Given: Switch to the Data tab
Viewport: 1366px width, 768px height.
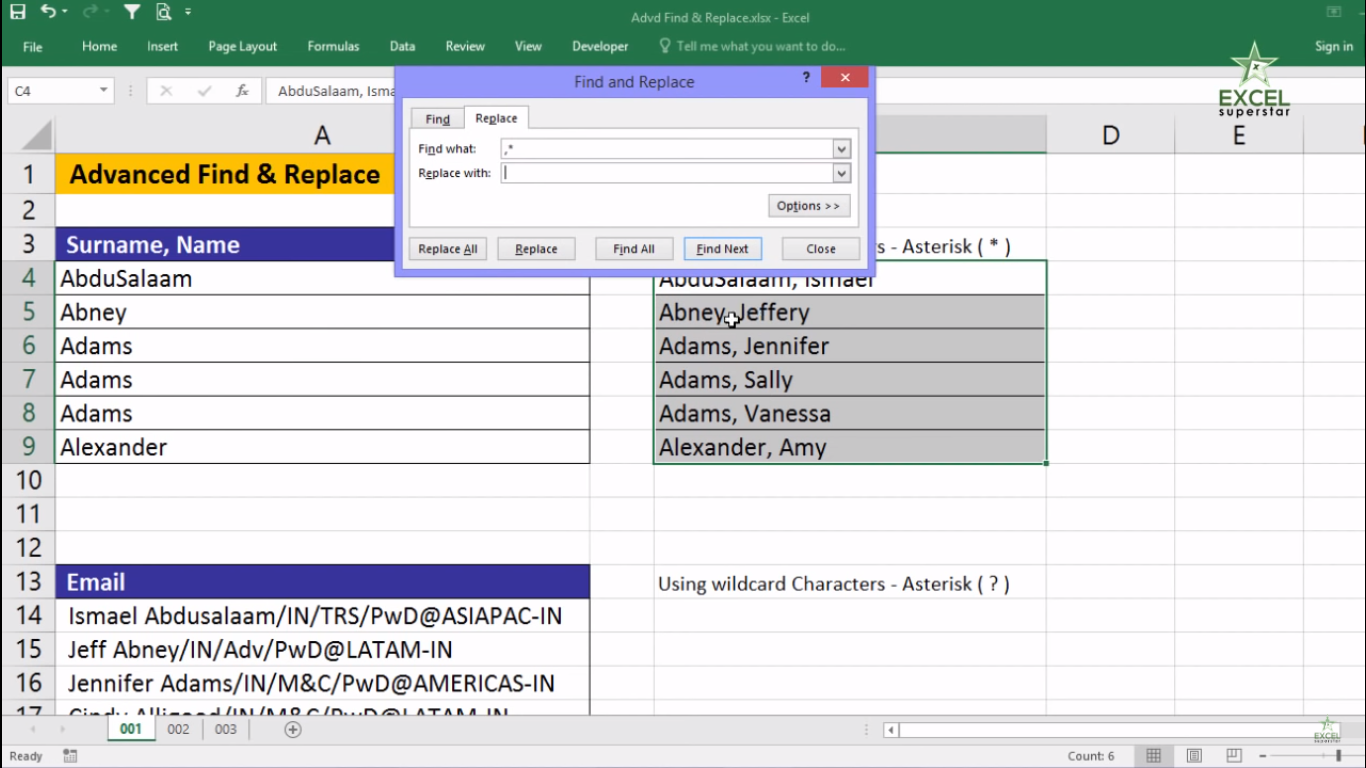Looking at the screenshot, I should tap(402, 46).
